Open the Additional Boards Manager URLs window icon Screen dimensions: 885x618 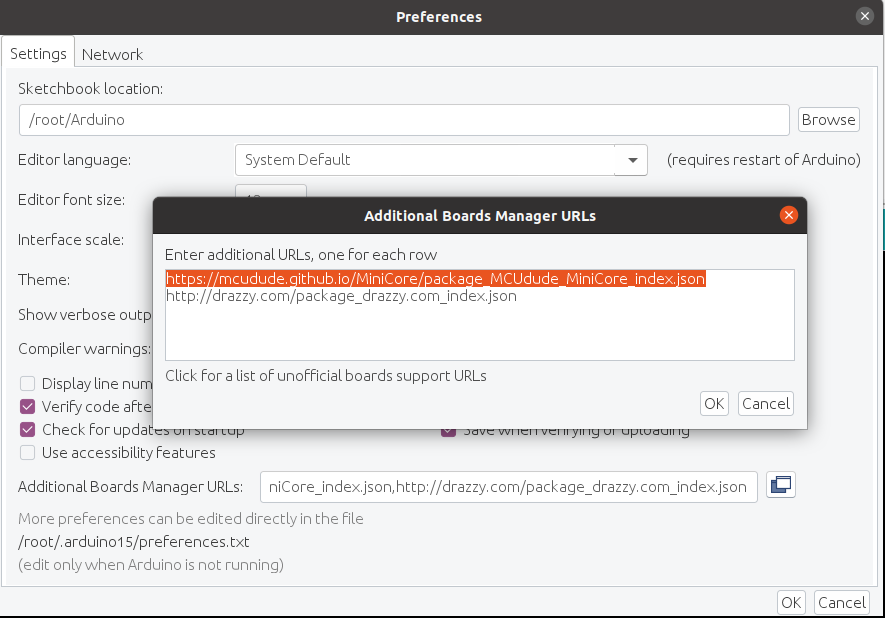click(x=781, y=485)
